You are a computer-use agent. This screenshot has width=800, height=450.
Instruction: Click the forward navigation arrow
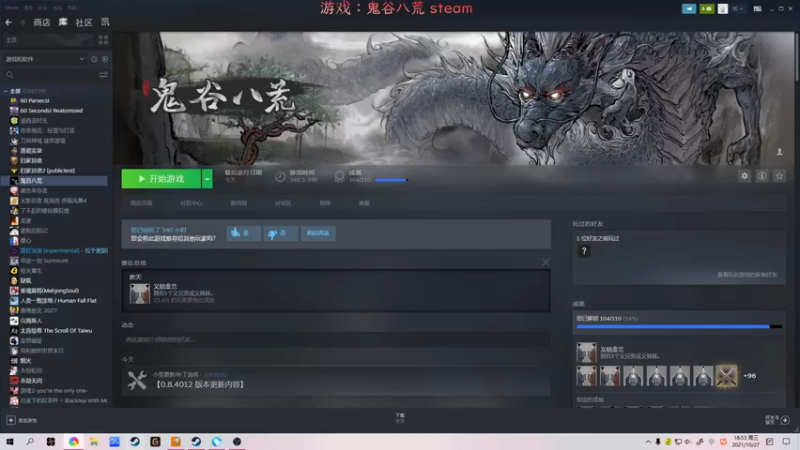click(x=22, y=22)
